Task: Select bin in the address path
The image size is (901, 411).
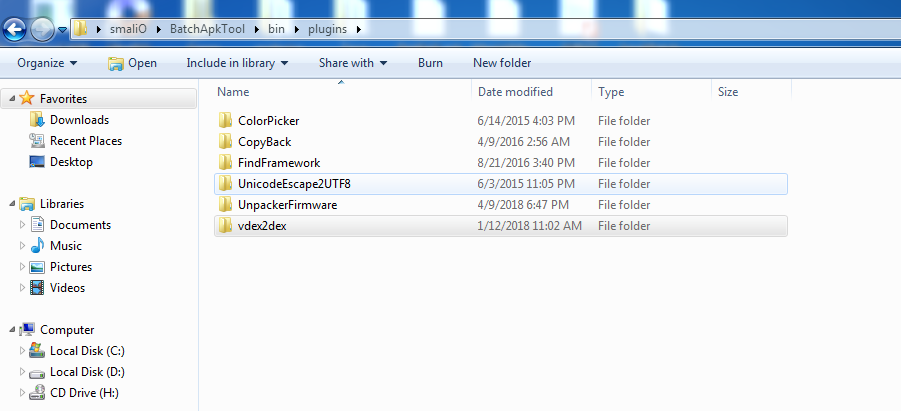Action: click(276, 29)
